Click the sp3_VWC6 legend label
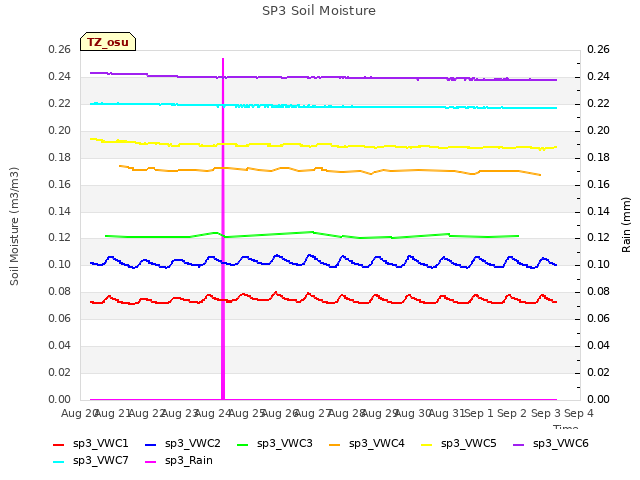Viewport: 640px width, 480px height. click(x=560, y=444)
